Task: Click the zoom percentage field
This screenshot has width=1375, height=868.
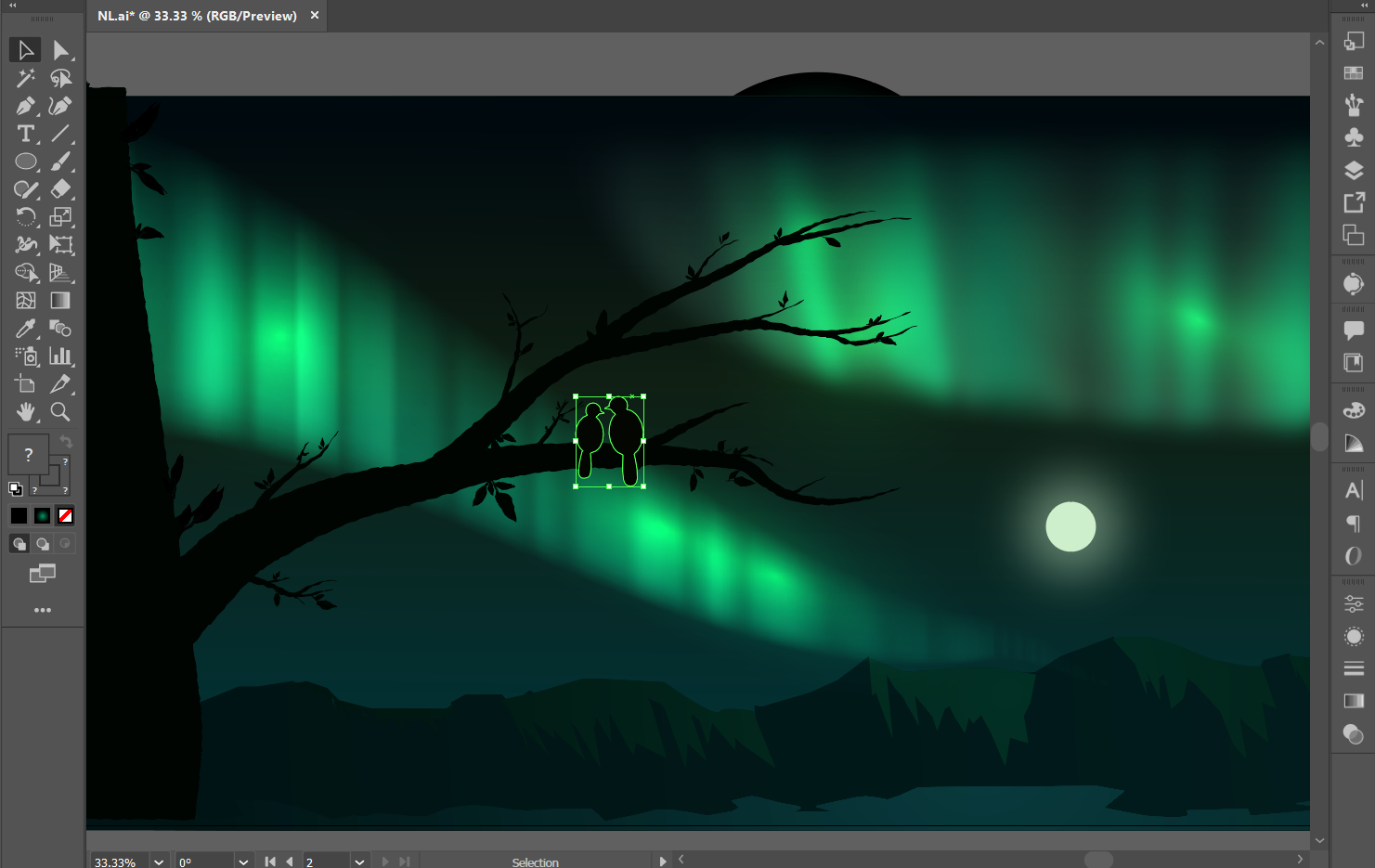Action: tap(120, 862)
